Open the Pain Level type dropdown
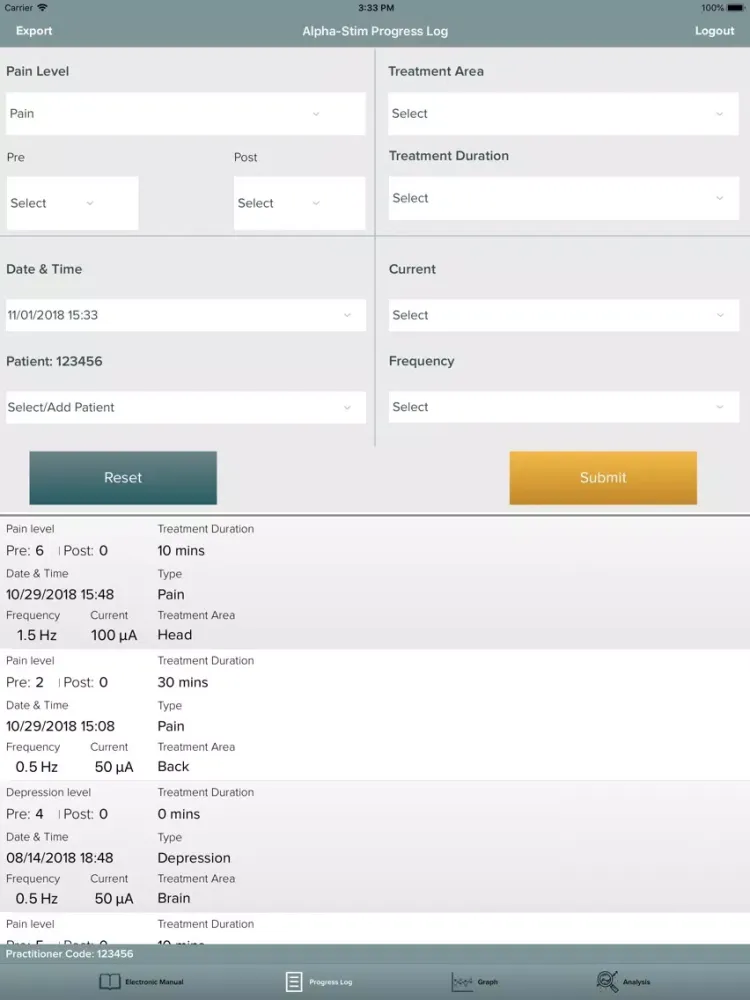The width and height of the screenshot is (750, 1000). (186, 114)
